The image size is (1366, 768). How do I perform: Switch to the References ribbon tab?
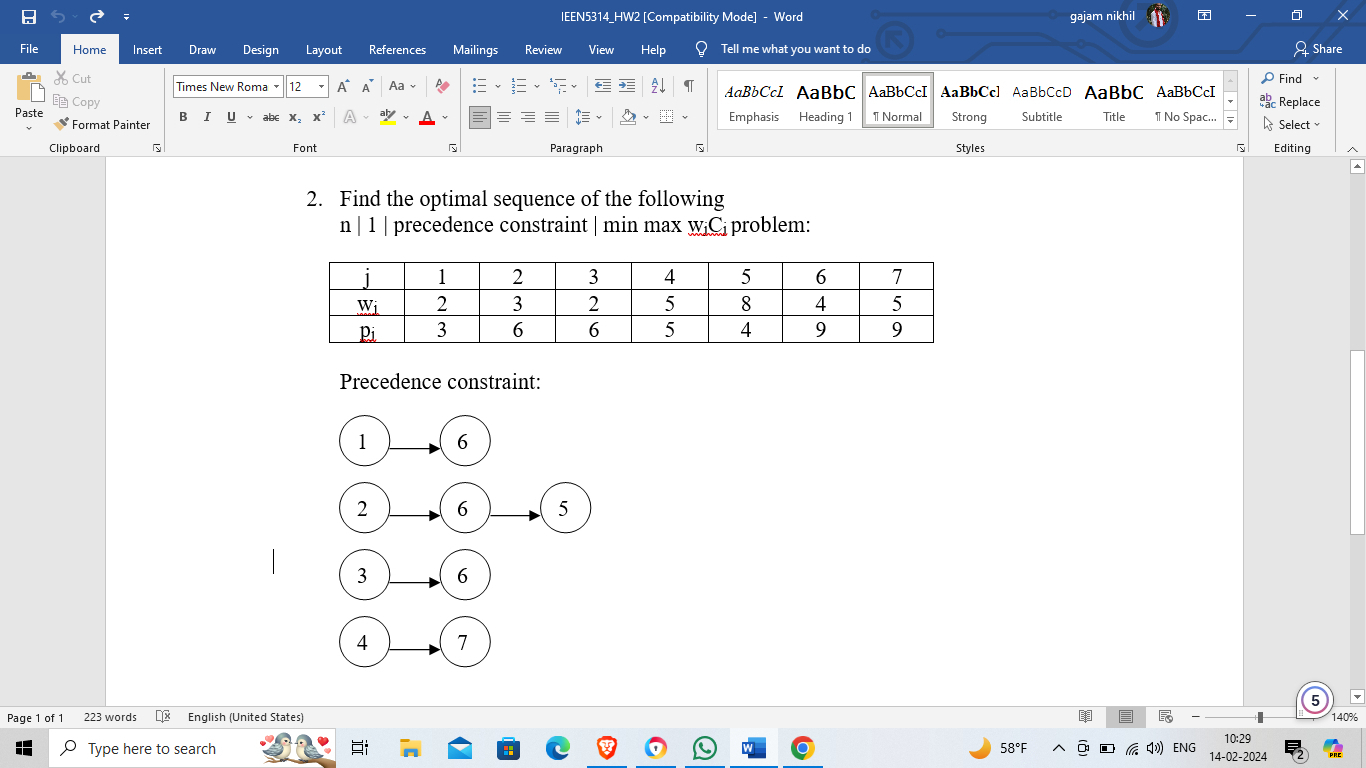397,49
